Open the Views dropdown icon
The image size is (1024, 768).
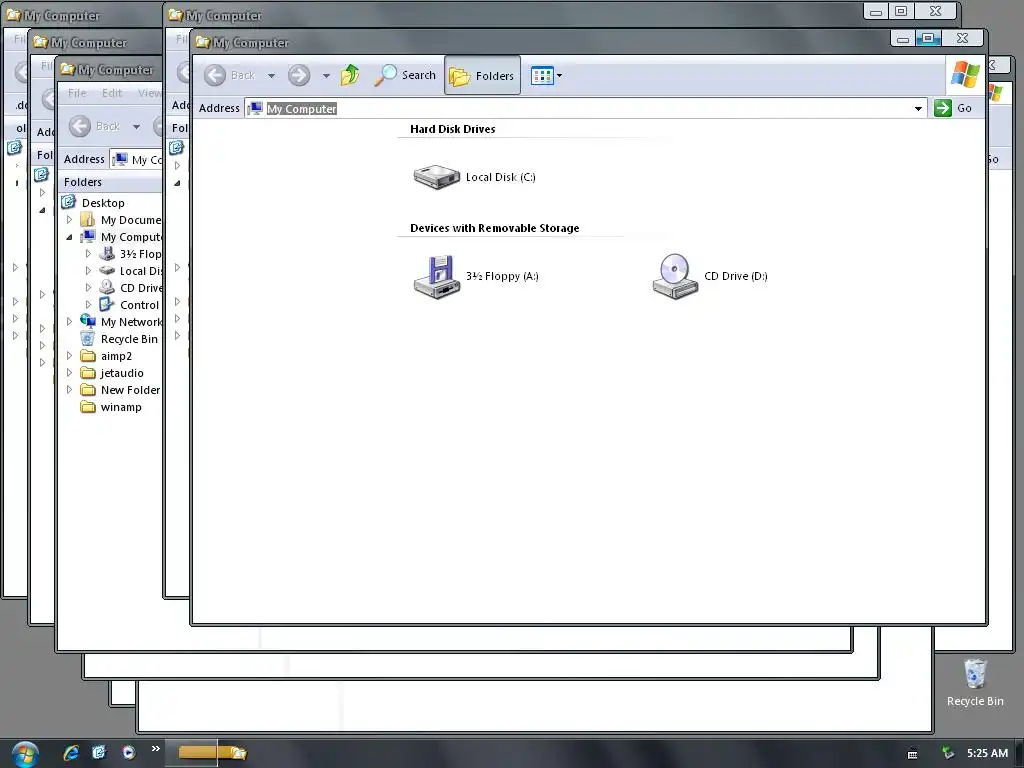547,76
